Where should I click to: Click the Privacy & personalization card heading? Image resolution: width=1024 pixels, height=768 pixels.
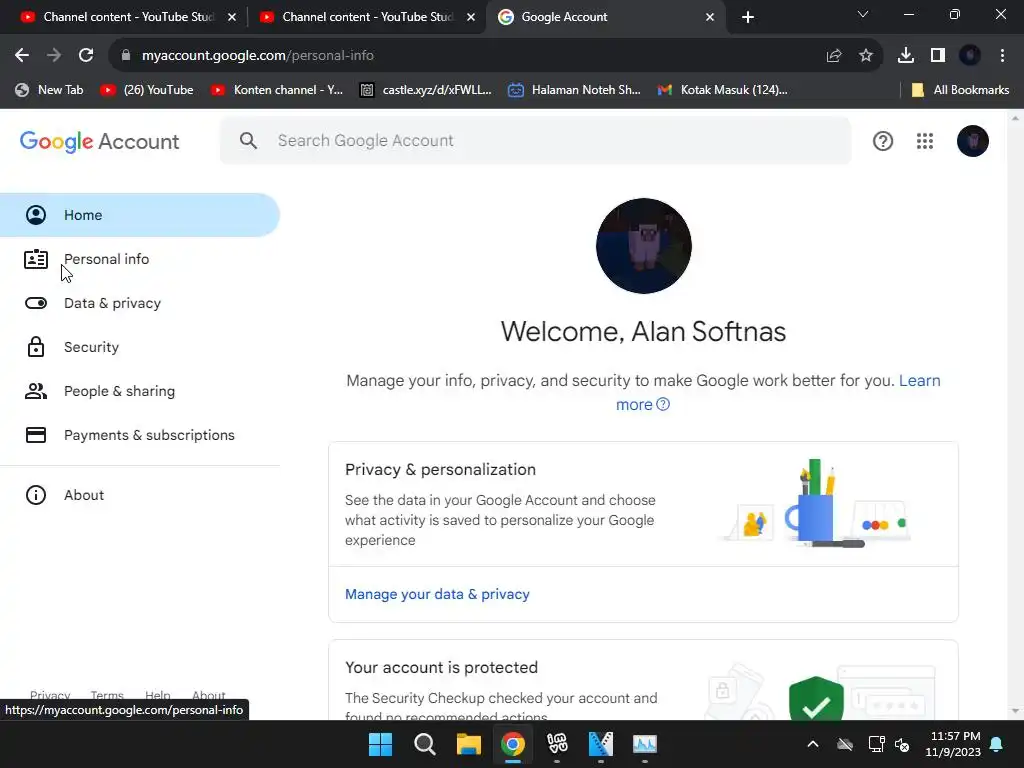pos(440,470)
